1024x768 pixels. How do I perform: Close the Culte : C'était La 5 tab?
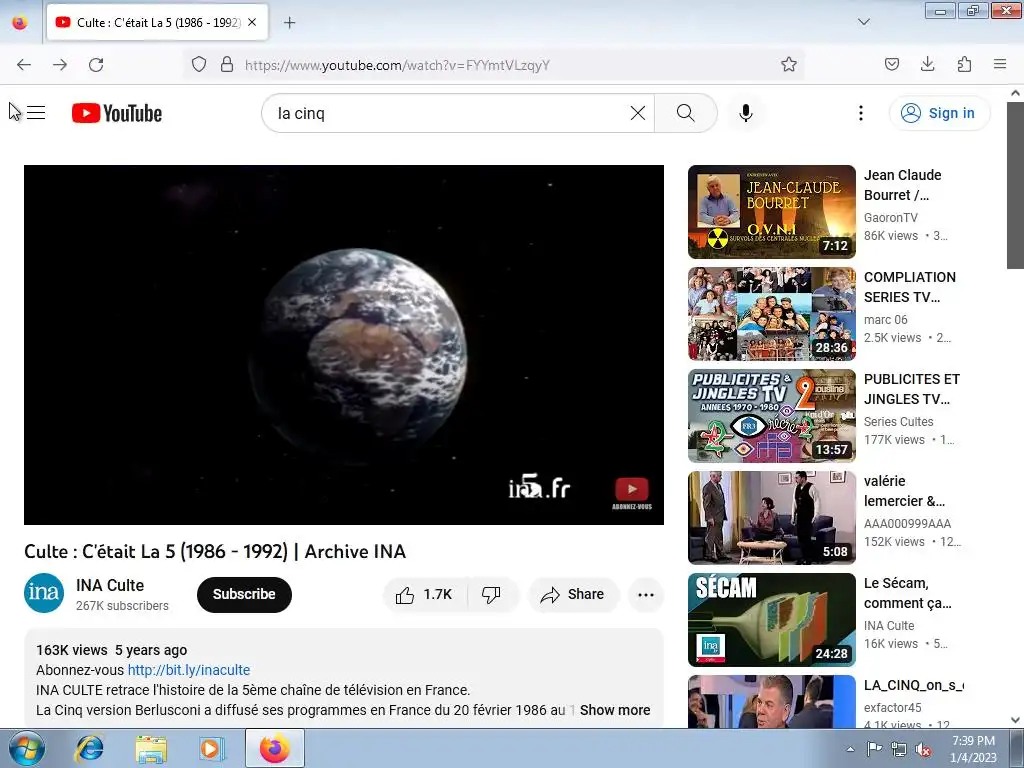pyautogui.click(x=252, y=22)
